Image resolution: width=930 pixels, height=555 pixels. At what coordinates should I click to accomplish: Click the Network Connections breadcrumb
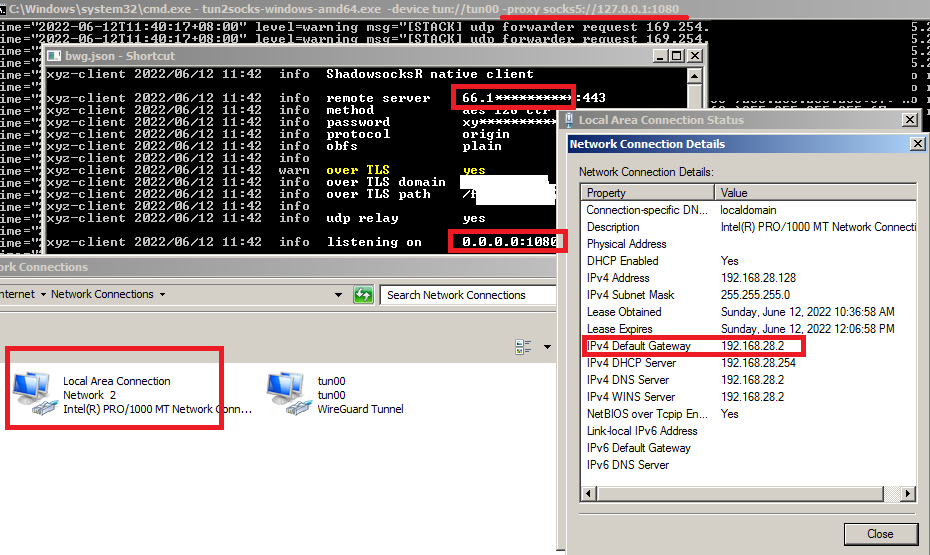[x=102, y=294]
